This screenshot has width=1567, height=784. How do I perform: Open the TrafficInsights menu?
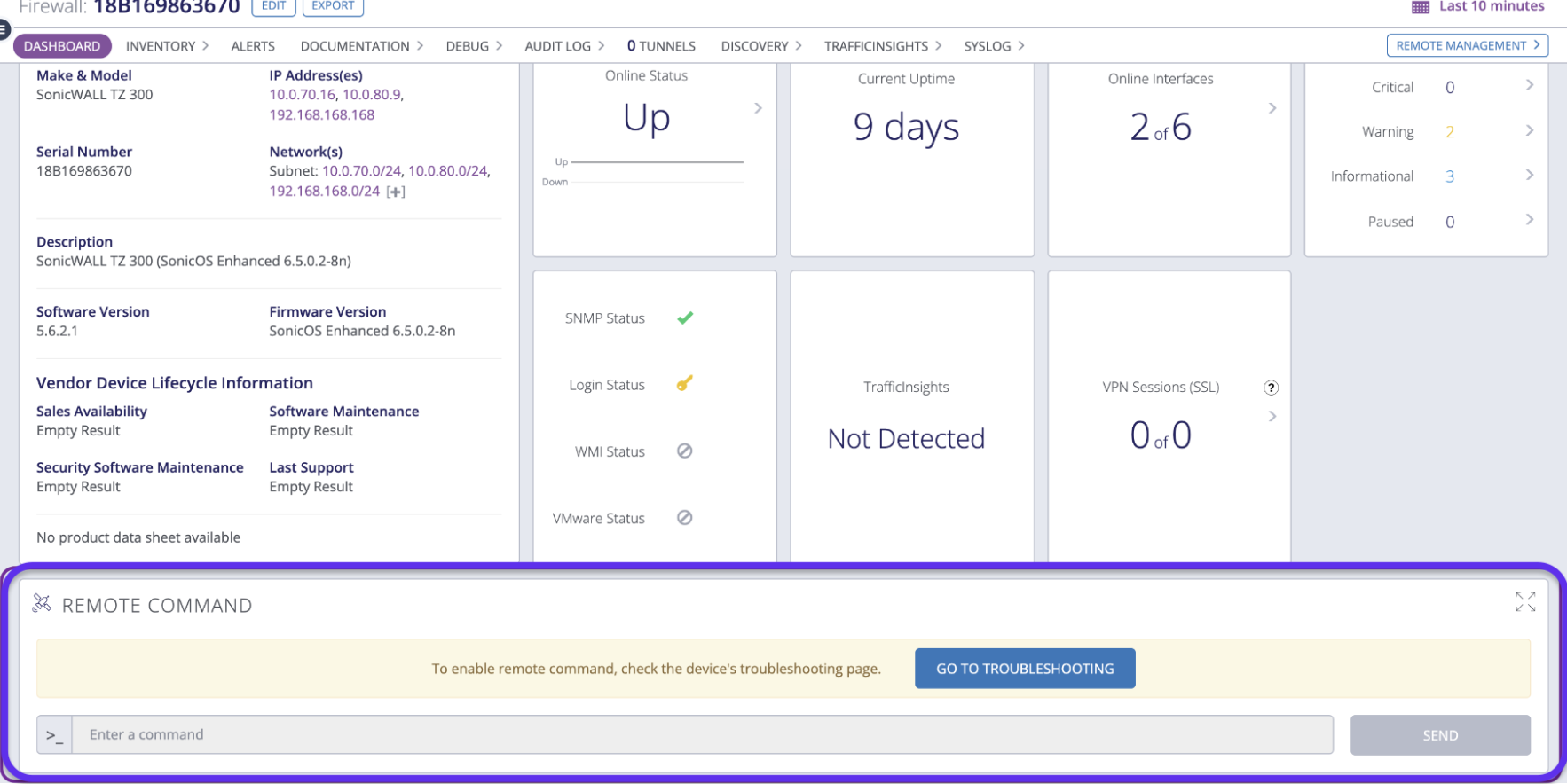pyautogui.click(x=883, y=46)
